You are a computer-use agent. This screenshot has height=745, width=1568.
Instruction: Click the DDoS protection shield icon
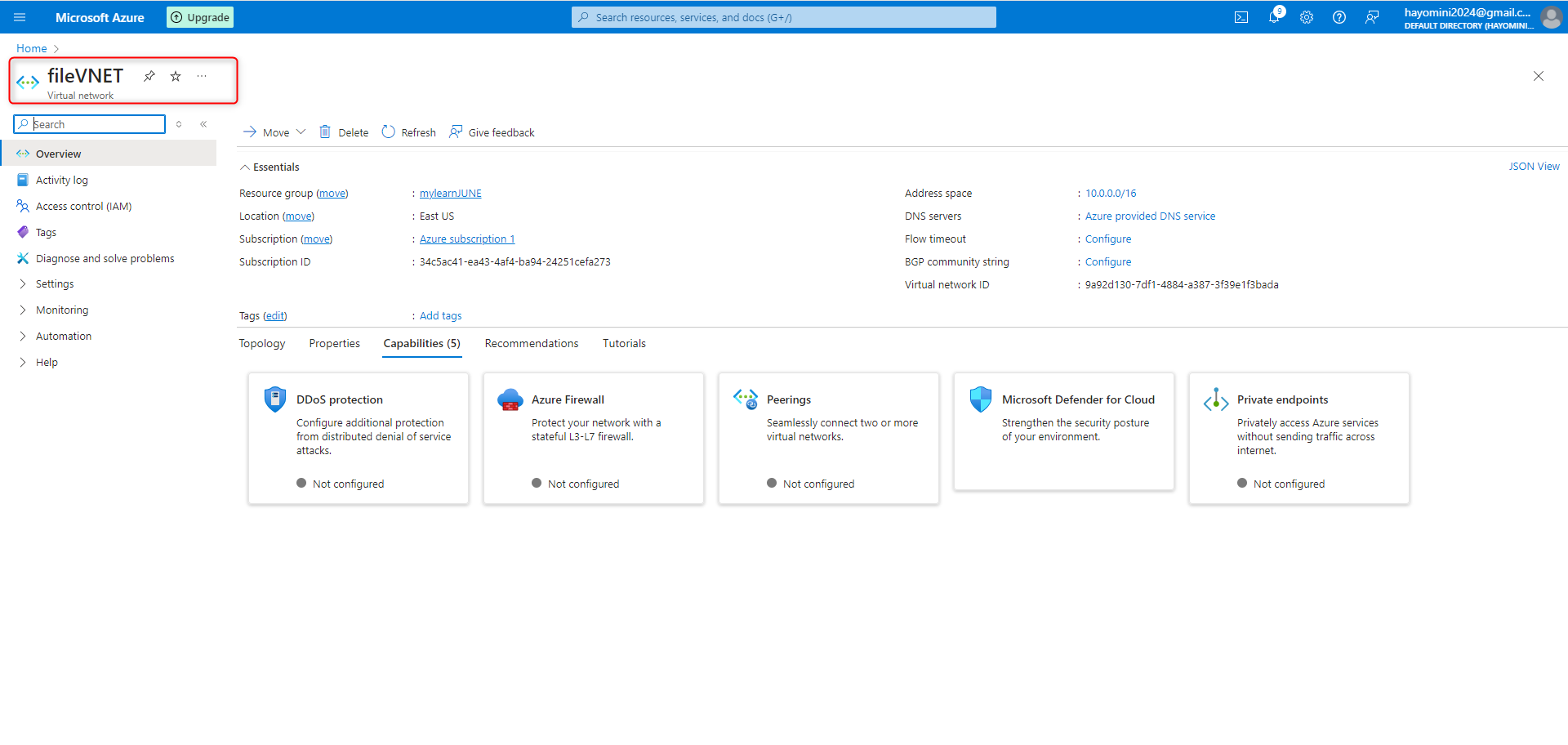point(275,399)
